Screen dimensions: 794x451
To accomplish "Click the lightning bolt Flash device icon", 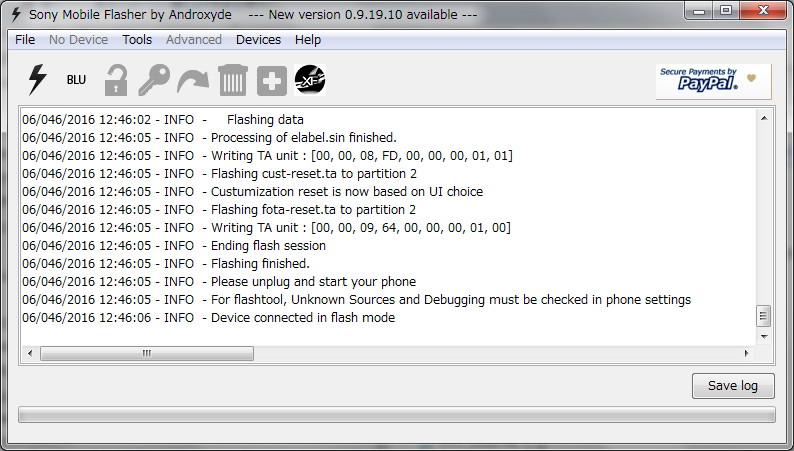I will click(37, 80).
